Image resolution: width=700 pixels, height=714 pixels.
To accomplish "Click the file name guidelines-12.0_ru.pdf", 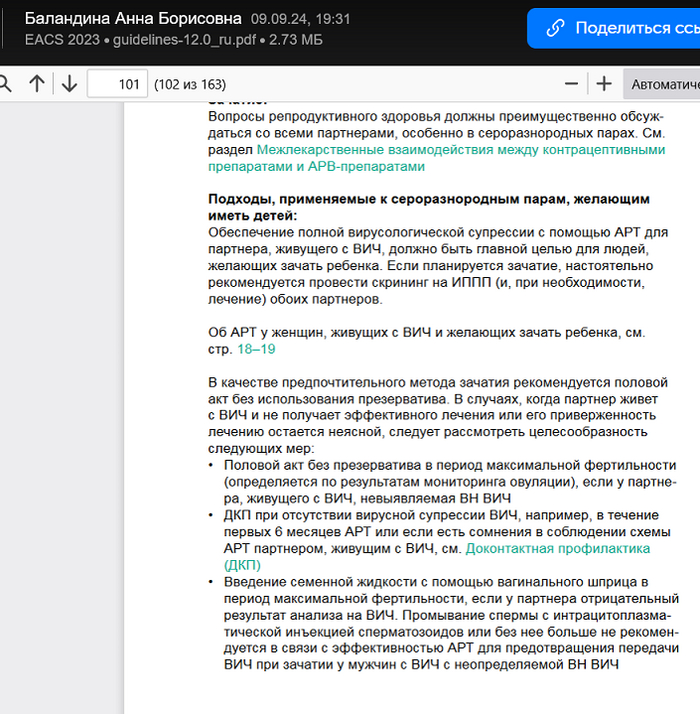I will pos(184,40).
